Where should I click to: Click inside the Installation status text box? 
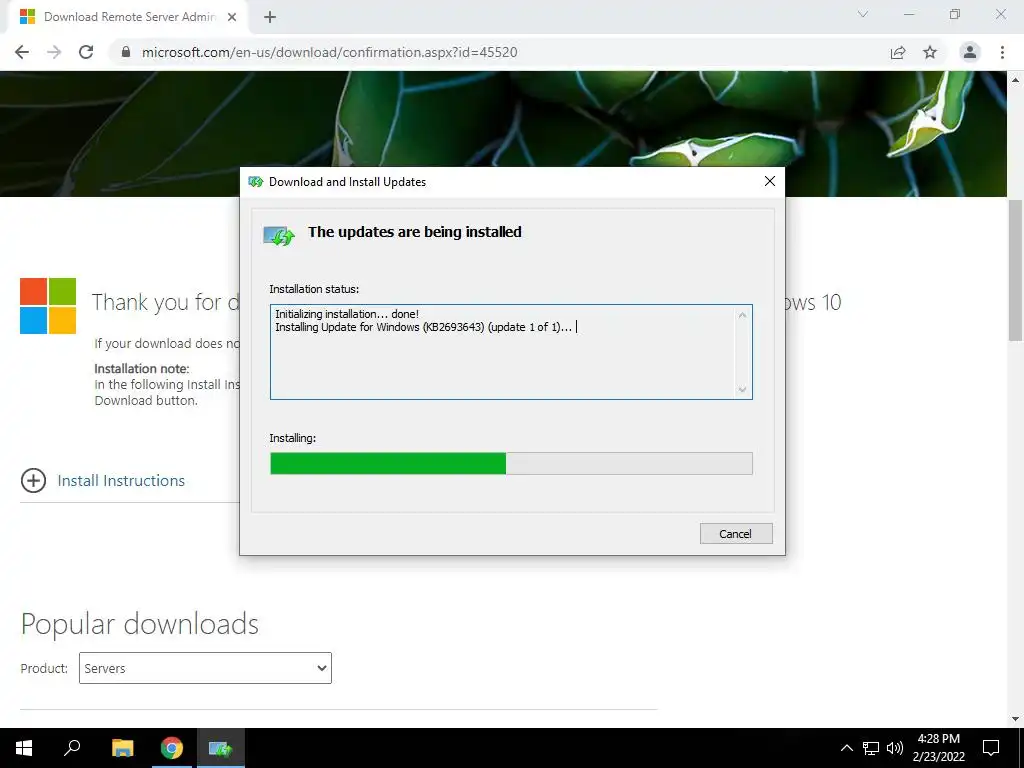point(511,352)
